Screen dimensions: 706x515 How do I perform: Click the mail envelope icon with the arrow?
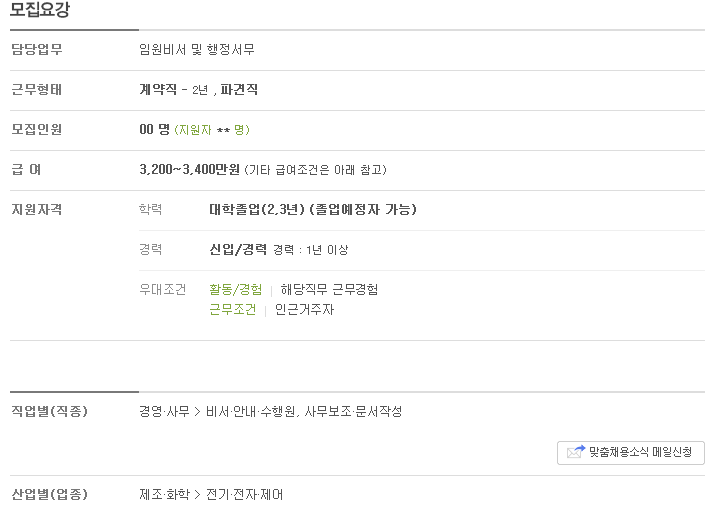tap(575, 452)
